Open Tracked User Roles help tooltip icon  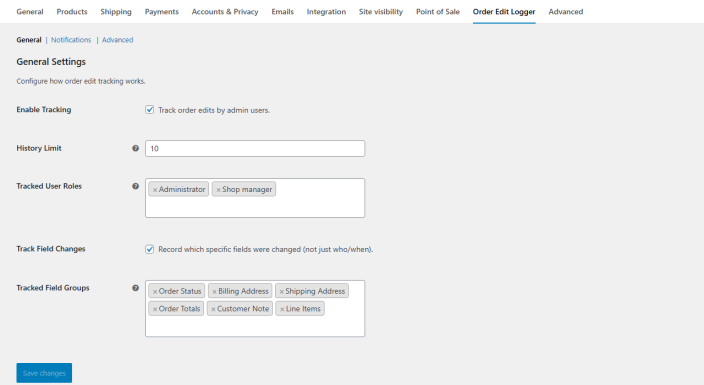tap(135, 186)
